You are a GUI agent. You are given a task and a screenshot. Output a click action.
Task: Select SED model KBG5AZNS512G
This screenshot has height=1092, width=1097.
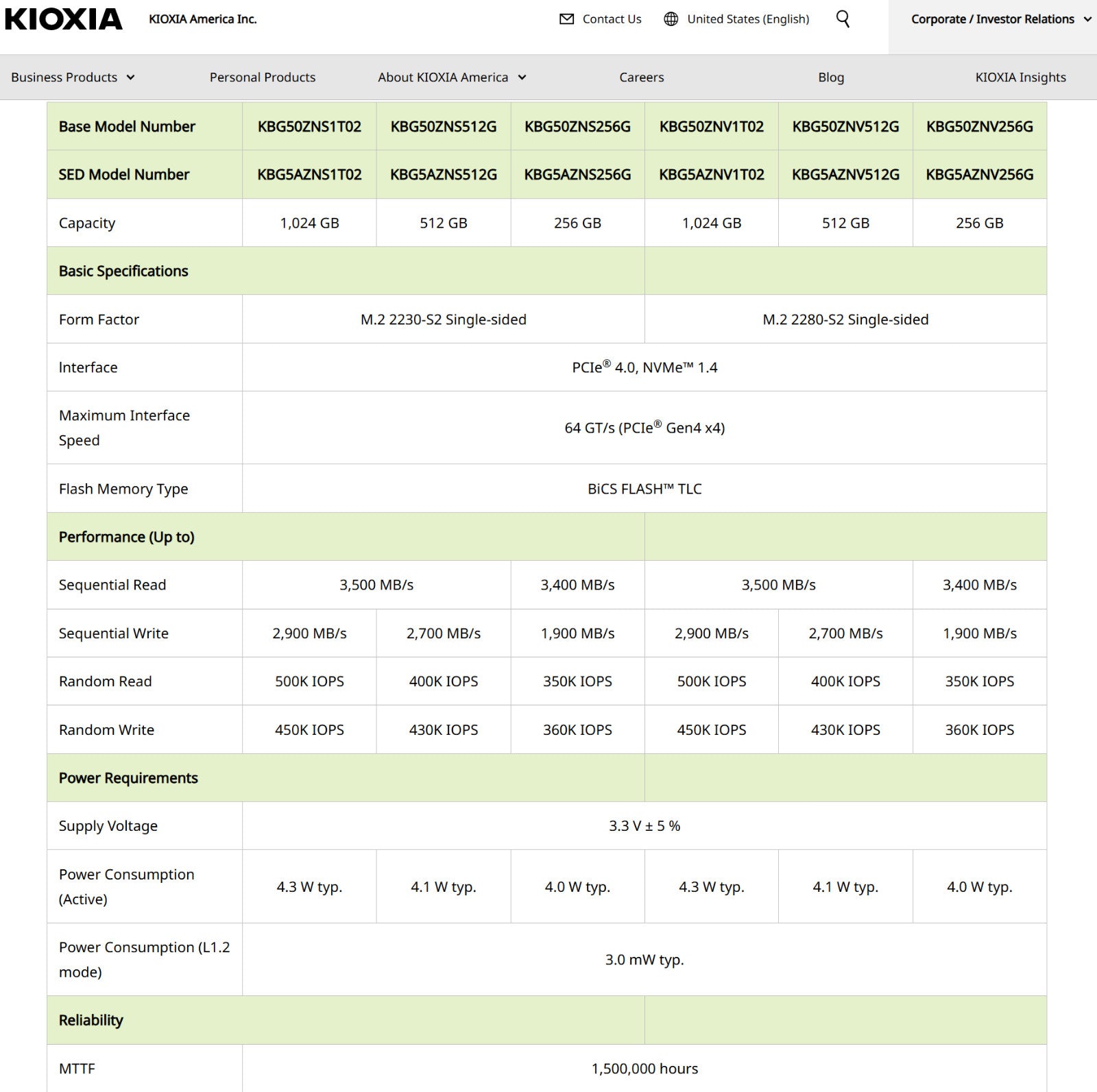click(x=442, y=174)
